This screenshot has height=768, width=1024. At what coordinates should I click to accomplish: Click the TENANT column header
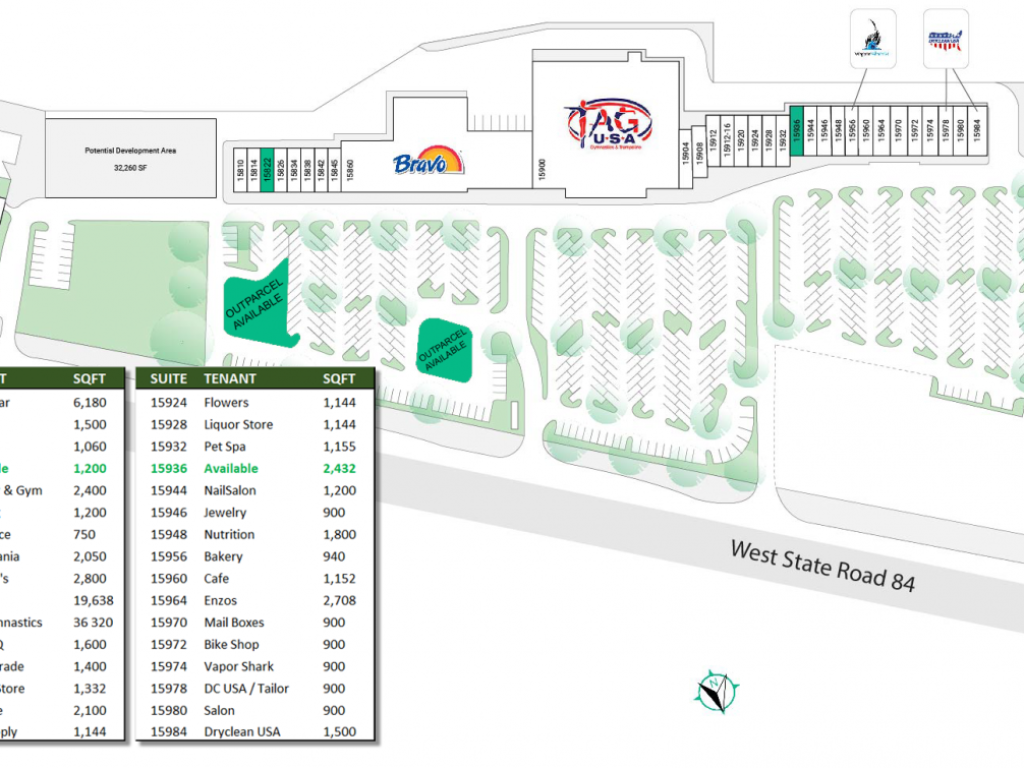pos(230,379)
